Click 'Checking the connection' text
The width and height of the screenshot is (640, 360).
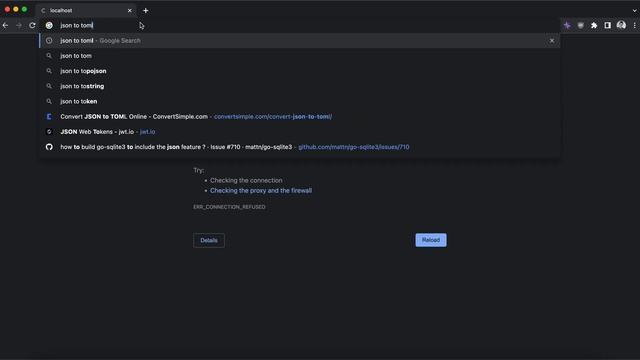pyautogui.click(x=246, y=180)
